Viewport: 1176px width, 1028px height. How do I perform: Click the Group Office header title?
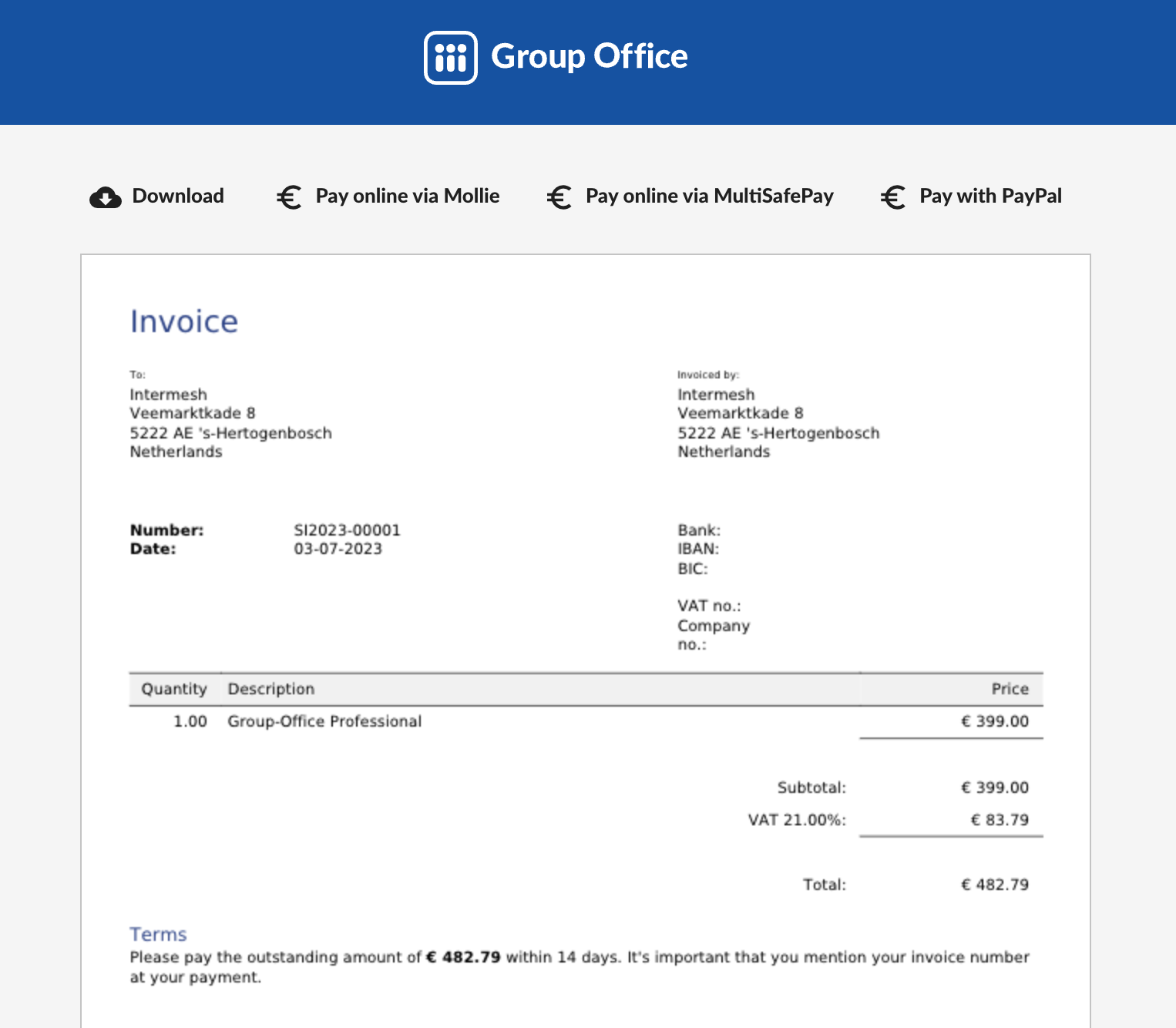[x=590, y=56]
